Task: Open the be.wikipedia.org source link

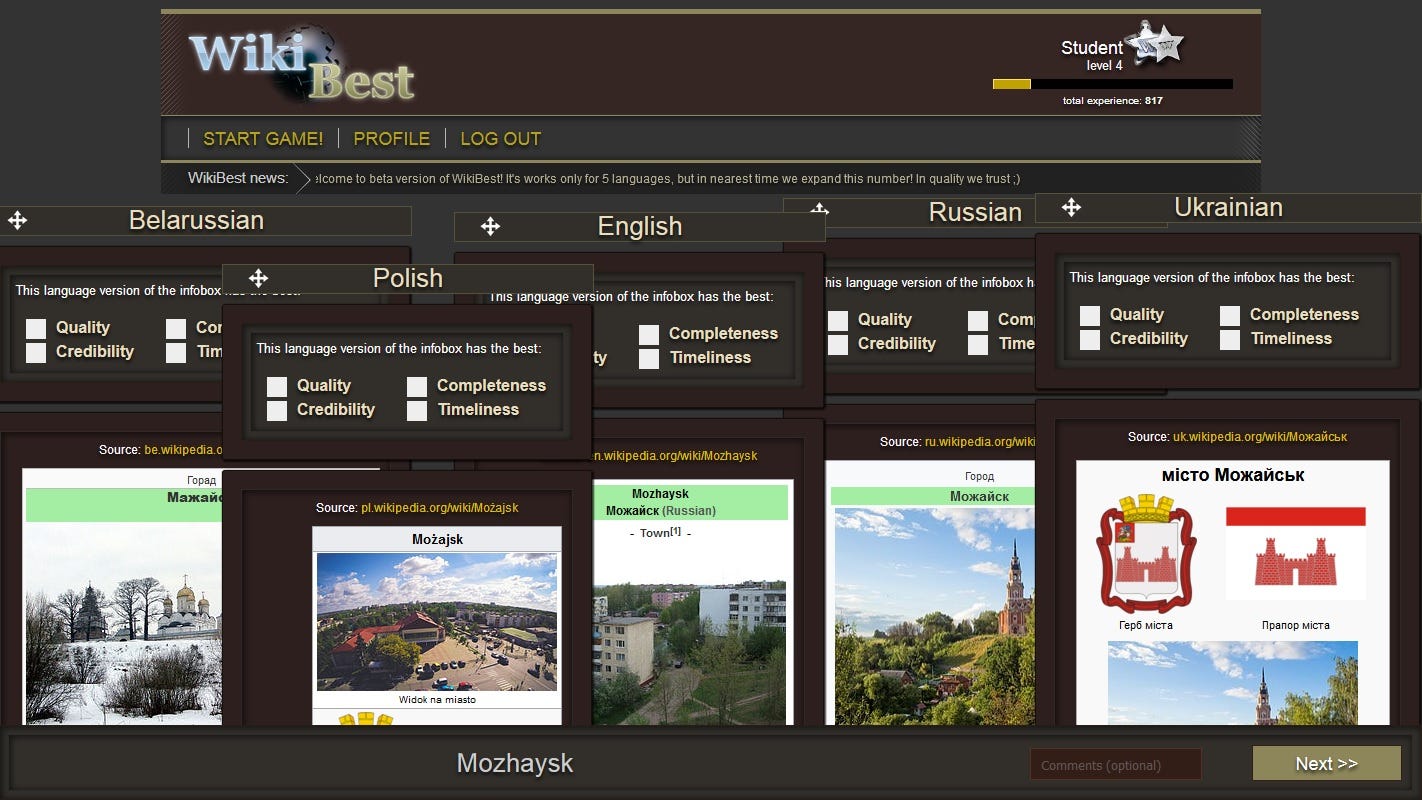Action: 183,450
